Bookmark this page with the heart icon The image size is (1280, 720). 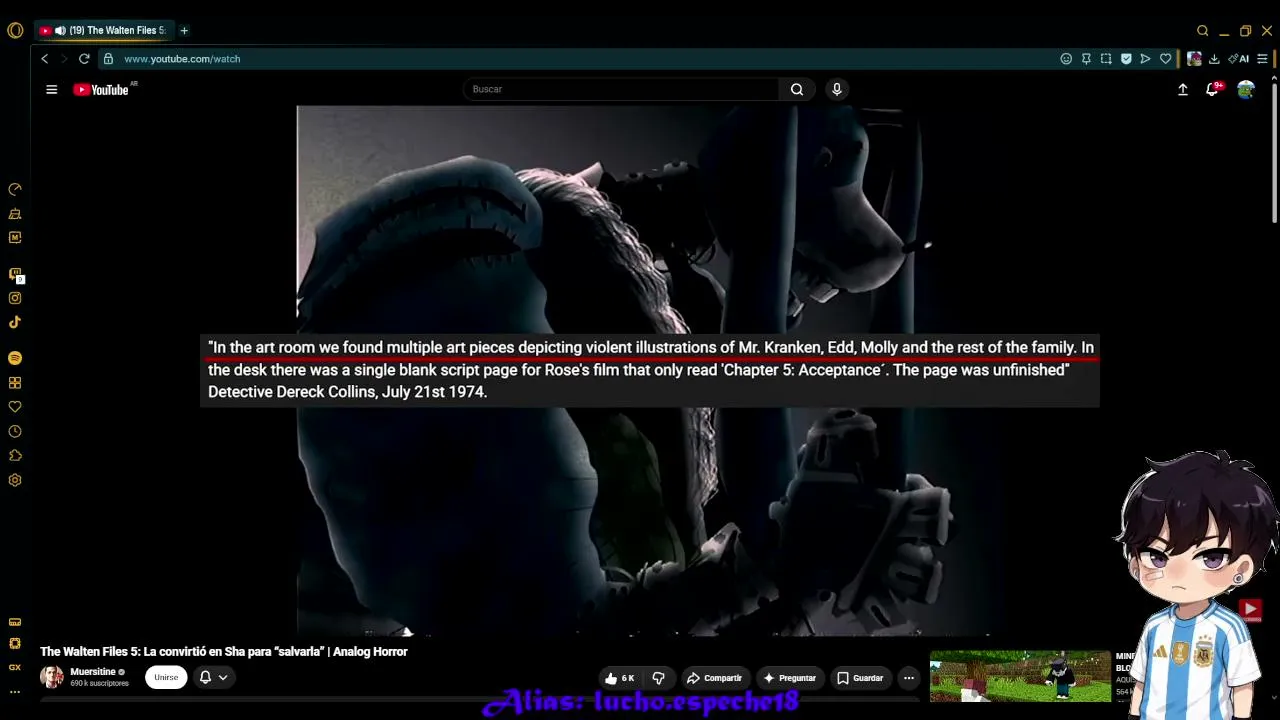1166,59
